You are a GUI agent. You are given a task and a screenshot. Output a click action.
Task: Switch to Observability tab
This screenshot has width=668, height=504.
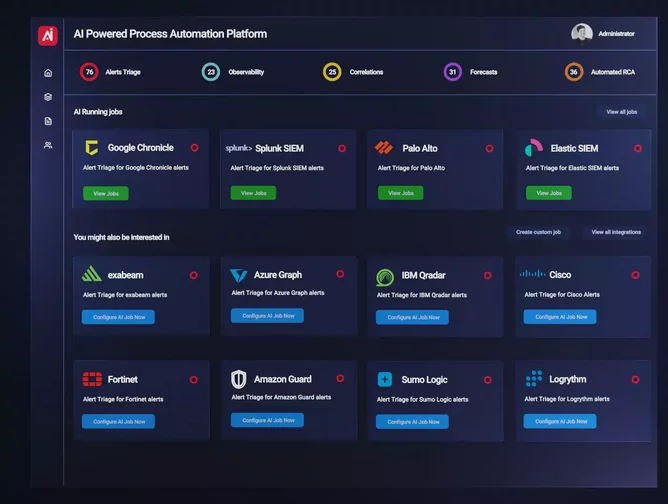point(246,72)
